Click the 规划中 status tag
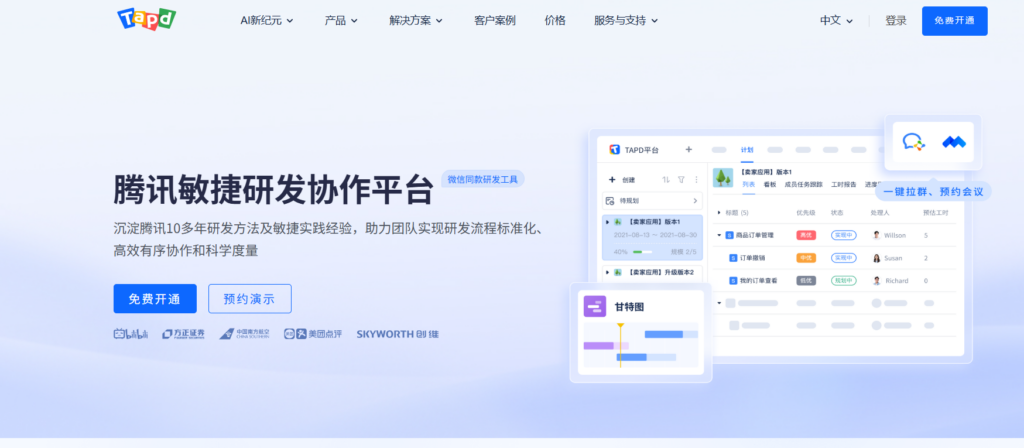1024x448 pixels. (843, 281)
